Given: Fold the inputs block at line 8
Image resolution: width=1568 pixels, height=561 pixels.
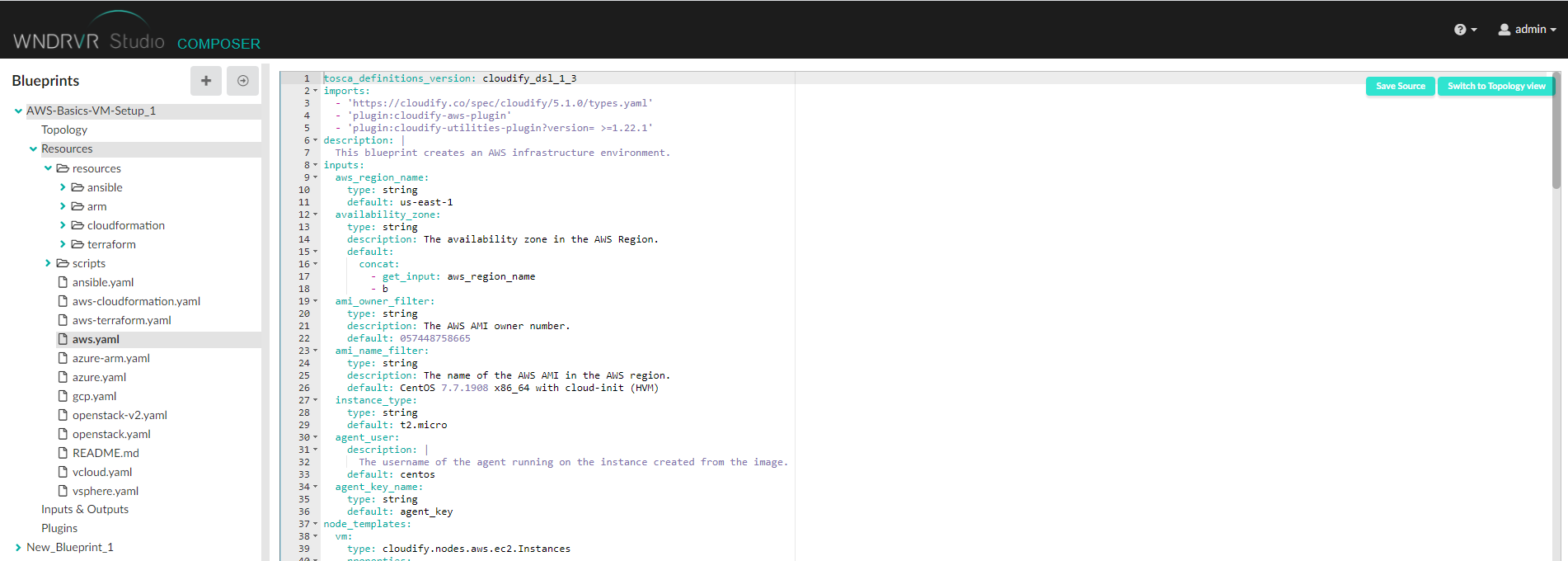Looking at the screenshot, I should click(x=316, y=165).
